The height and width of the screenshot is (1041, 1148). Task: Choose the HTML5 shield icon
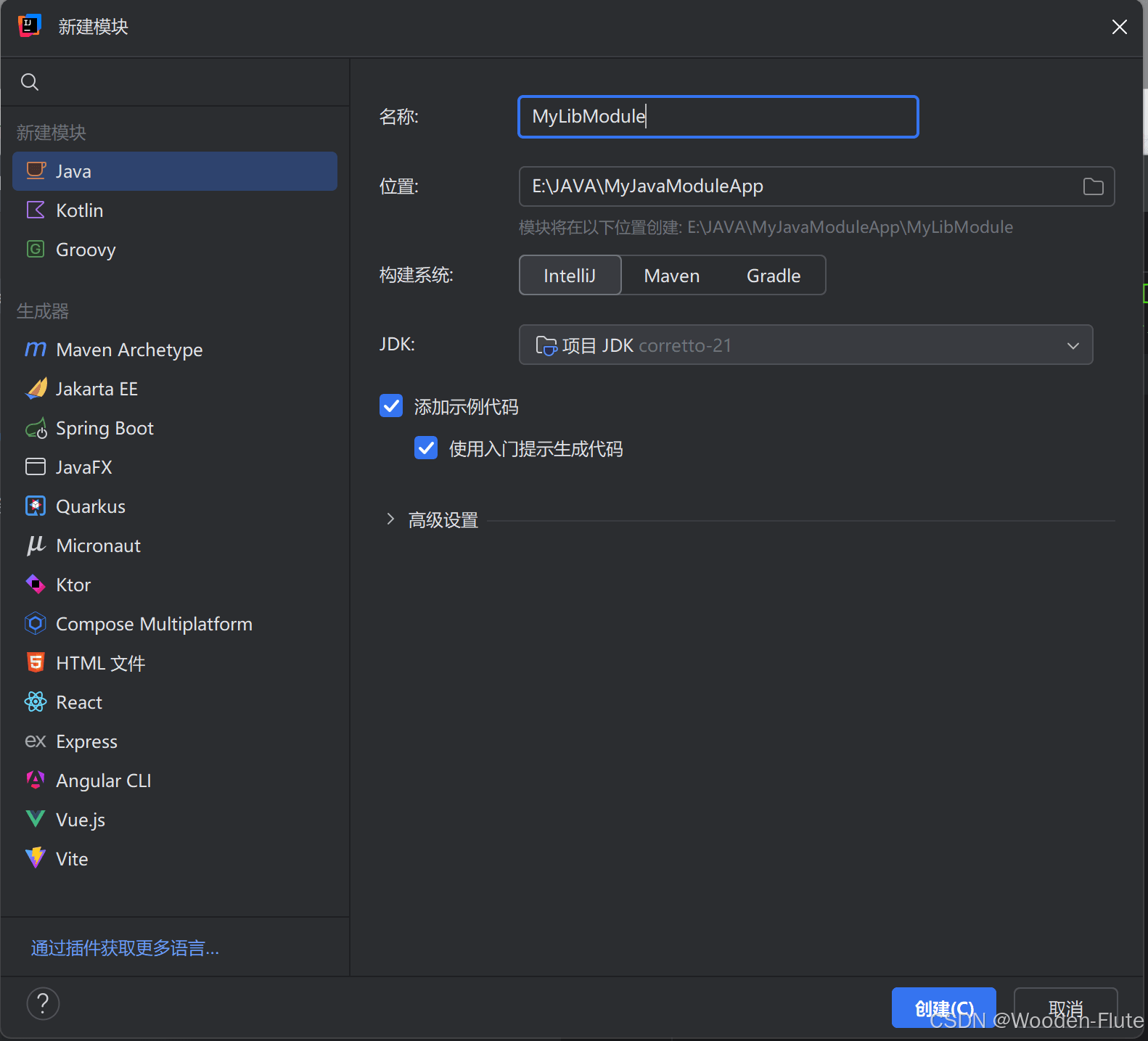point(36,662)
